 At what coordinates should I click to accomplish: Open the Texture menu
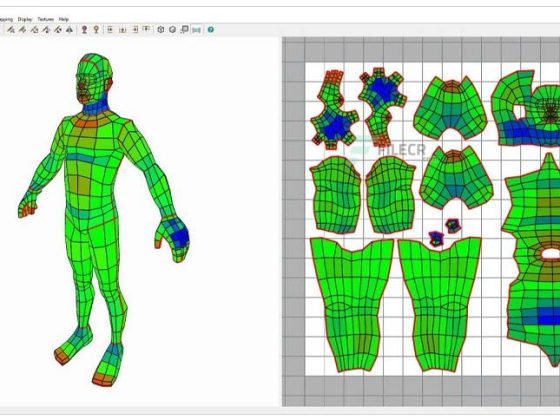45,19
